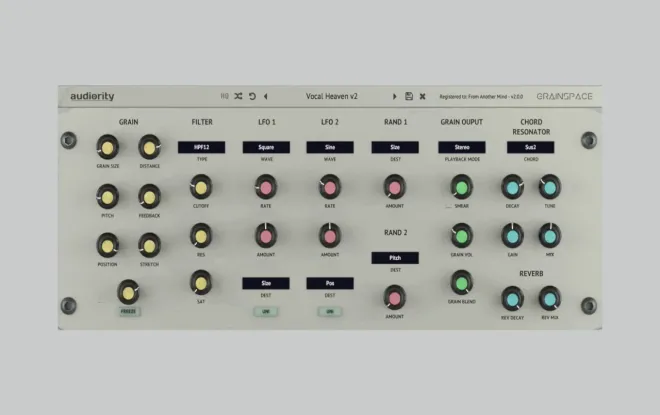This screenshot has width=660, height=415.
Task: Open the RAND 1 Size destination dropdown
Action: click(x=395, y=147)
